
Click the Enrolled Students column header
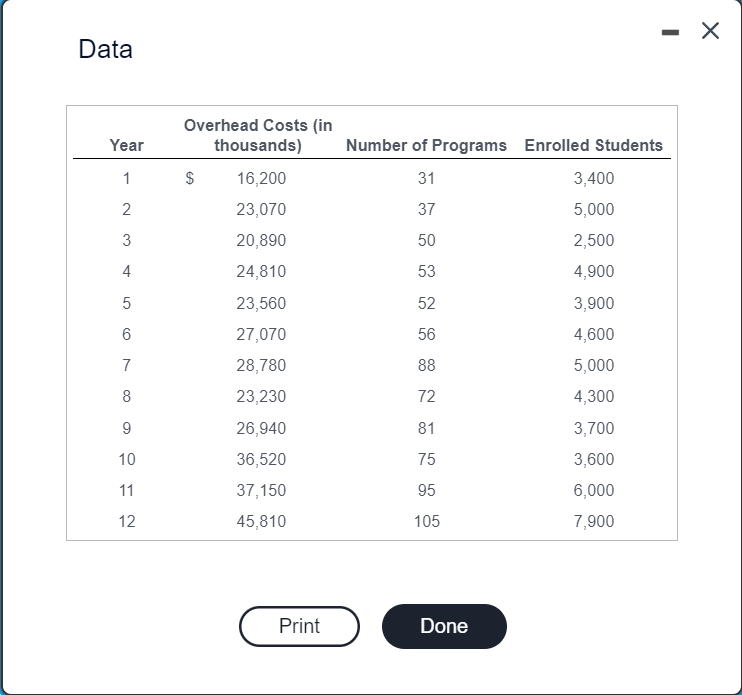(x=593, y=145)
